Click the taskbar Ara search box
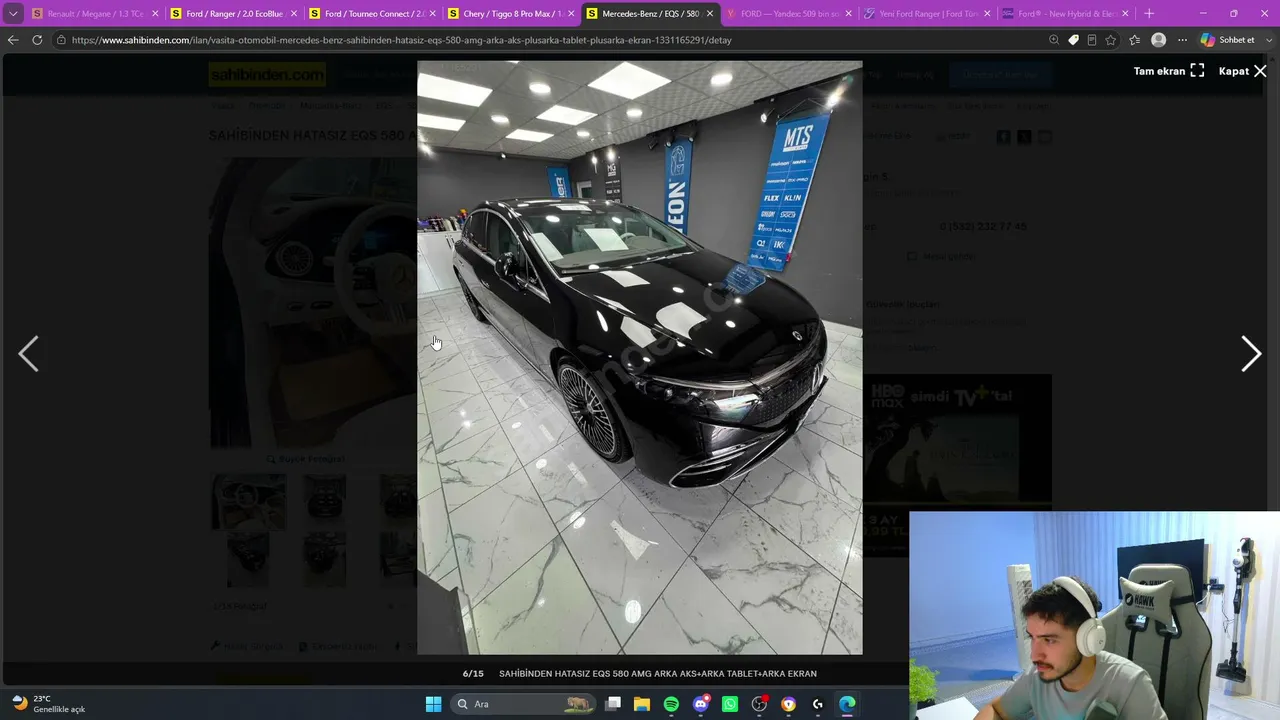Viewport: 1280px width, 720px height. tap(523, 704)
